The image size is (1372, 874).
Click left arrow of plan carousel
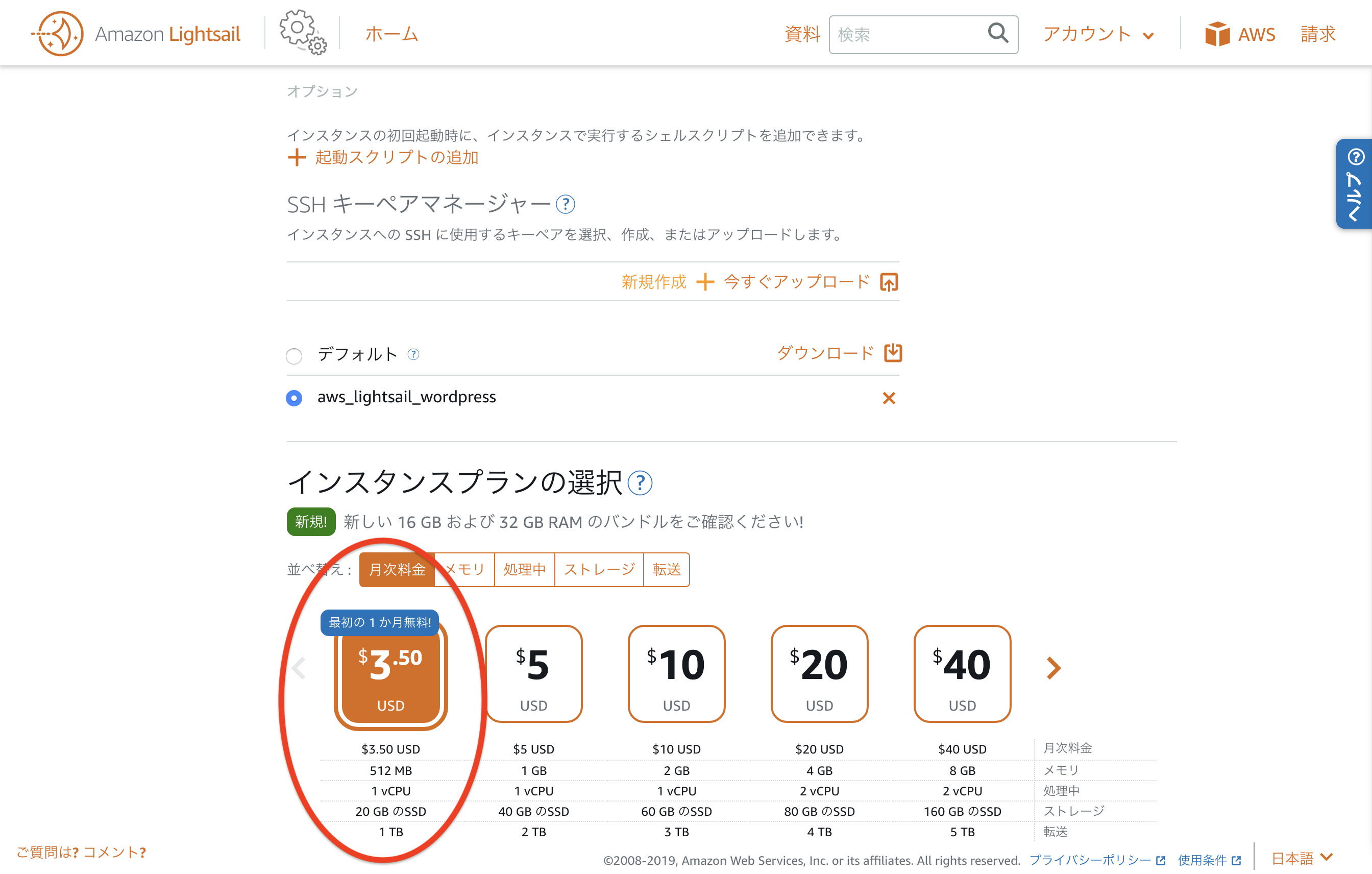(299, 668)
